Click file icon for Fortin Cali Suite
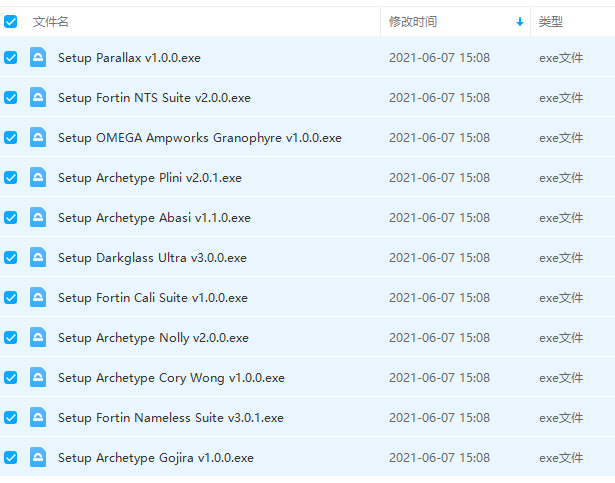The height and width of the screenshot is (483, 615). (x=38, y=297)
